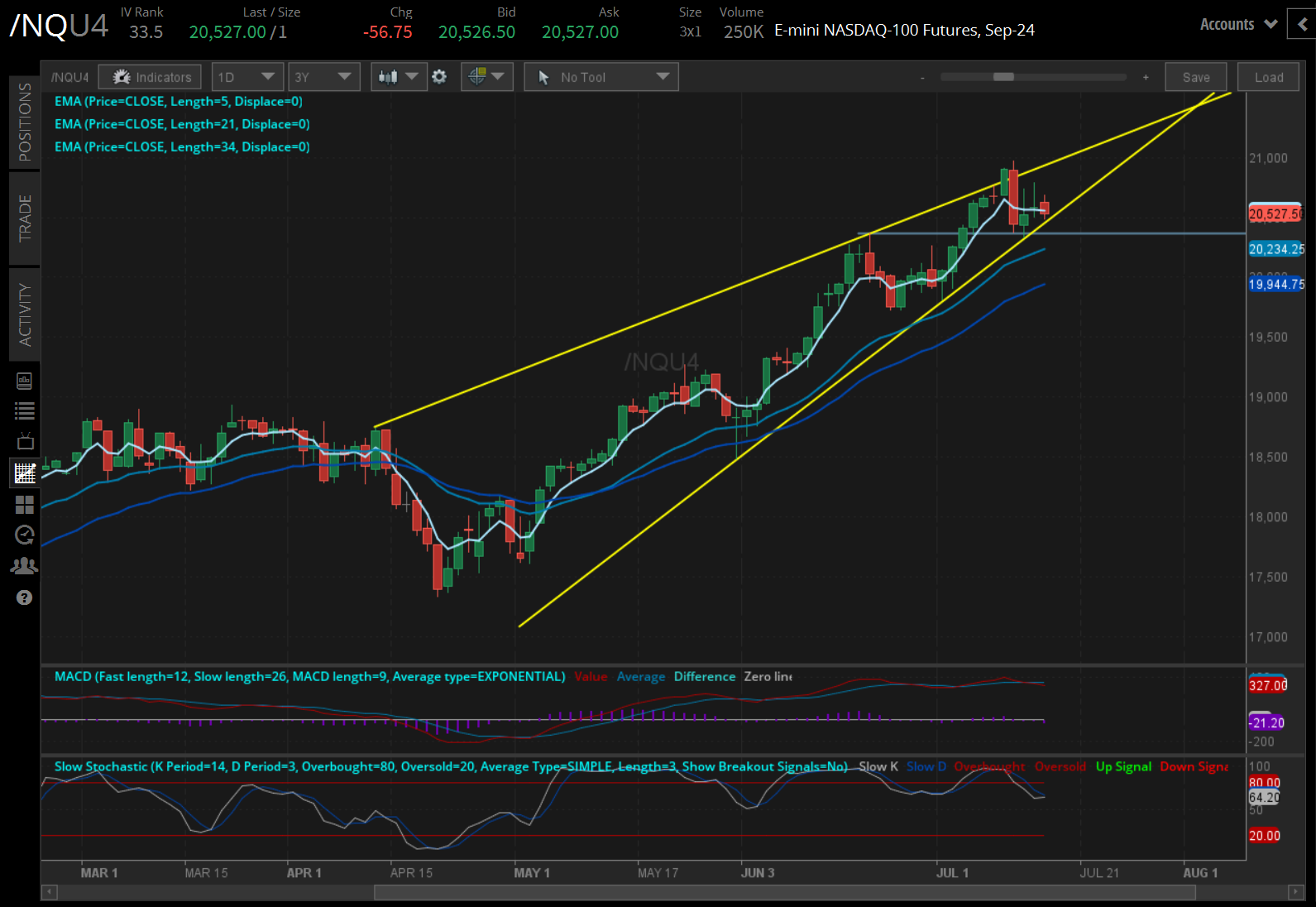This screenshot has width=1316, height=907.
Task: Open the research book-chart icon in sidebar
Action: (25, 381)
